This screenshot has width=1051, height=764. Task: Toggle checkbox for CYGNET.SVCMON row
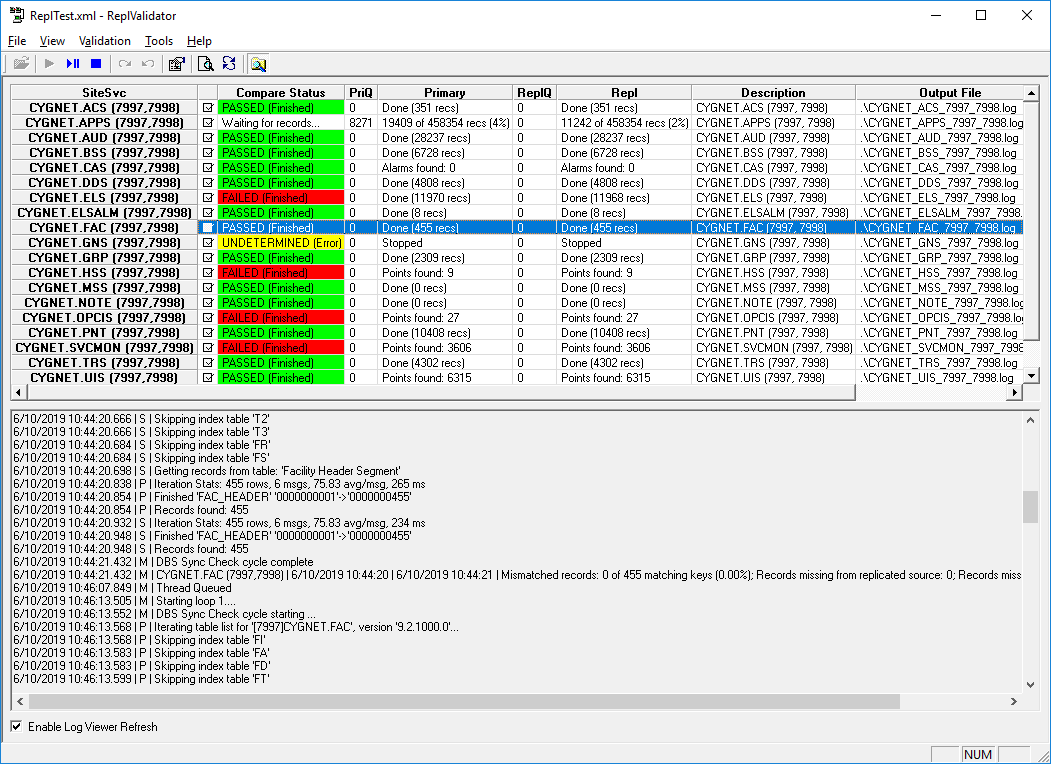click(208, 348)
